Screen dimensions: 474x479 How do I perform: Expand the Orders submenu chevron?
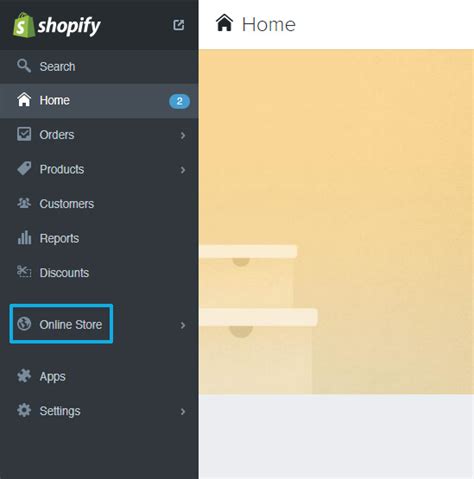click(x=183, y=135)
